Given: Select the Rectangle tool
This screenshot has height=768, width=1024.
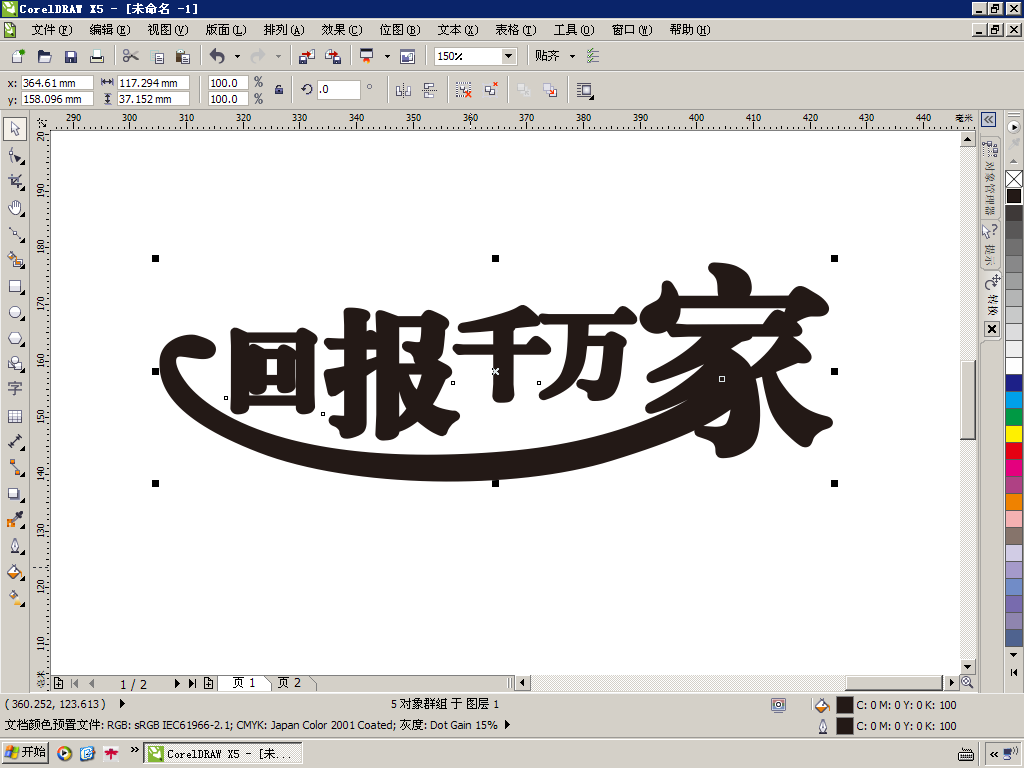Looking at the screenshot, I should [15, 286].
